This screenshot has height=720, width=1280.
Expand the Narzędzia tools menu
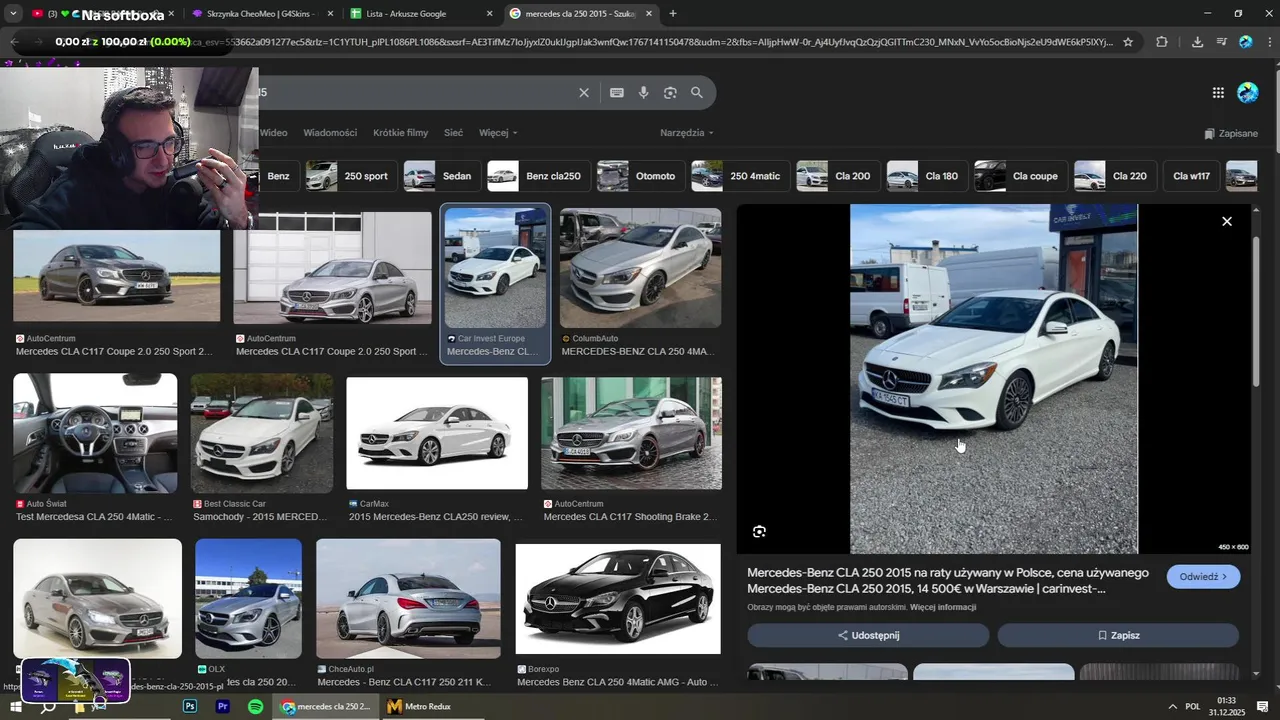[687, 132]
